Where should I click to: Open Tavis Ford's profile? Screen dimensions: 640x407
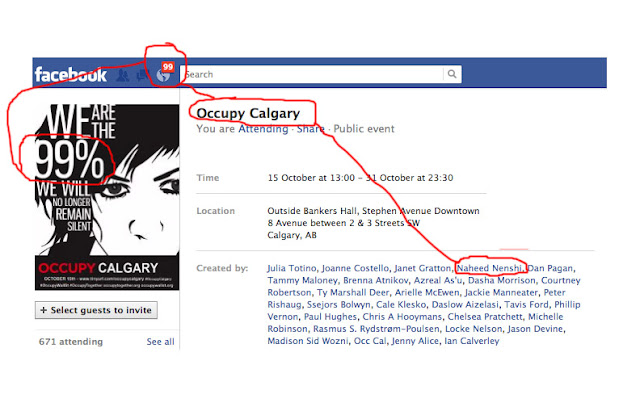tap(527, 305)
